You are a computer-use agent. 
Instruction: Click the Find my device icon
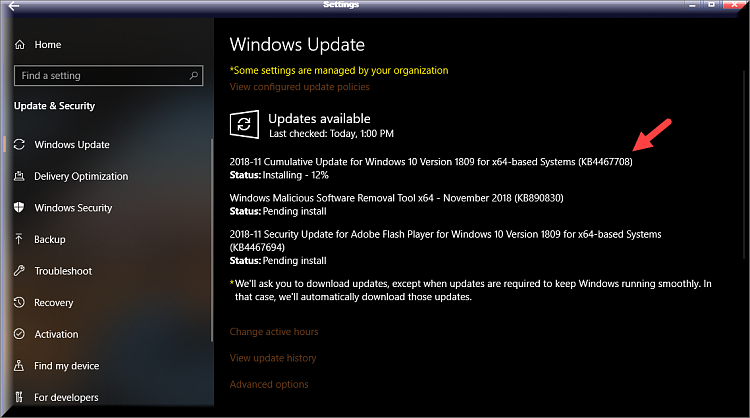(19, 365)
